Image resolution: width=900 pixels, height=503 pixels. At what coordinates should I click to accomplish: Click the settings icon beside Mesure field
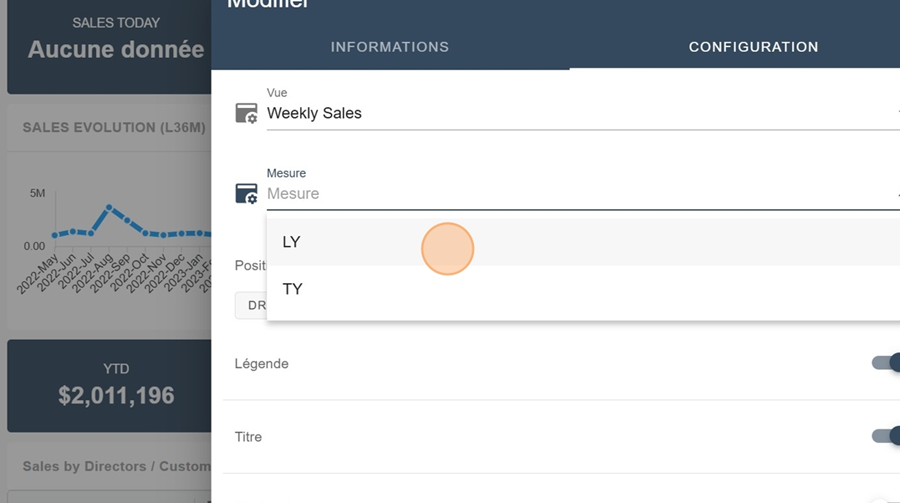pos(246,194)
